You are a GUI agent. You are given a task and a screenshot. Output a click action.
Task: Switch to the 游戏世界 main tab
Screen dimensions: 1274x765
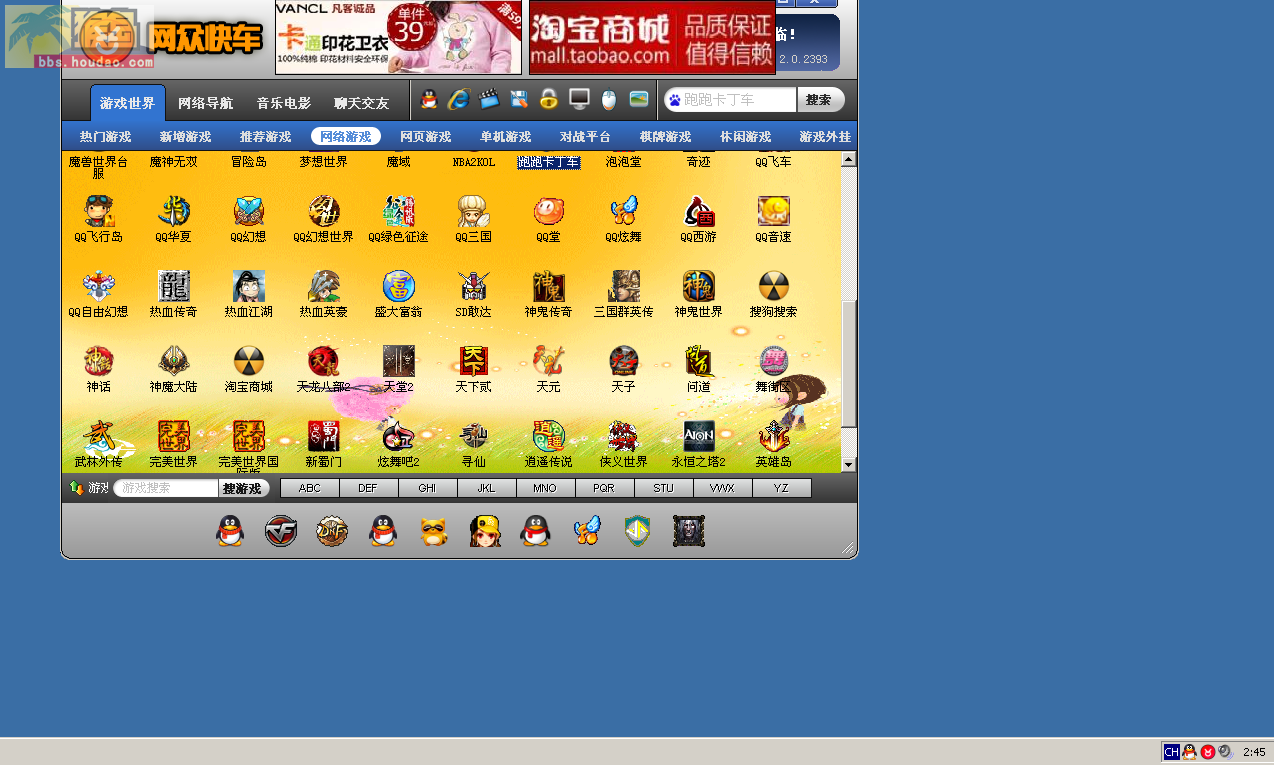click(128, 103)
